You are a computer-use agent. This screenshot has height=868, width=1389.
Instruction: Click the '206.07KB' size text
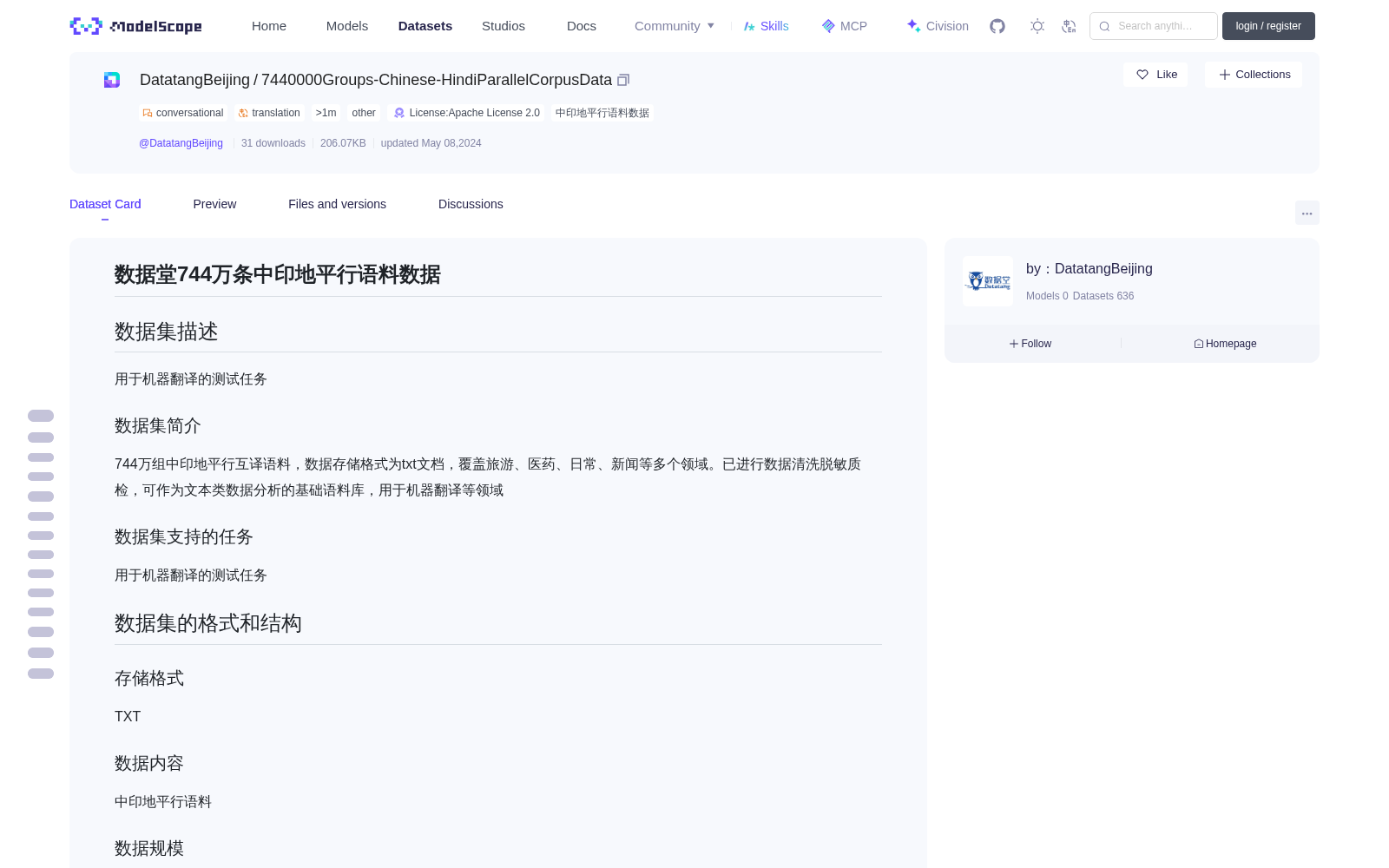(x=343, y=143)
